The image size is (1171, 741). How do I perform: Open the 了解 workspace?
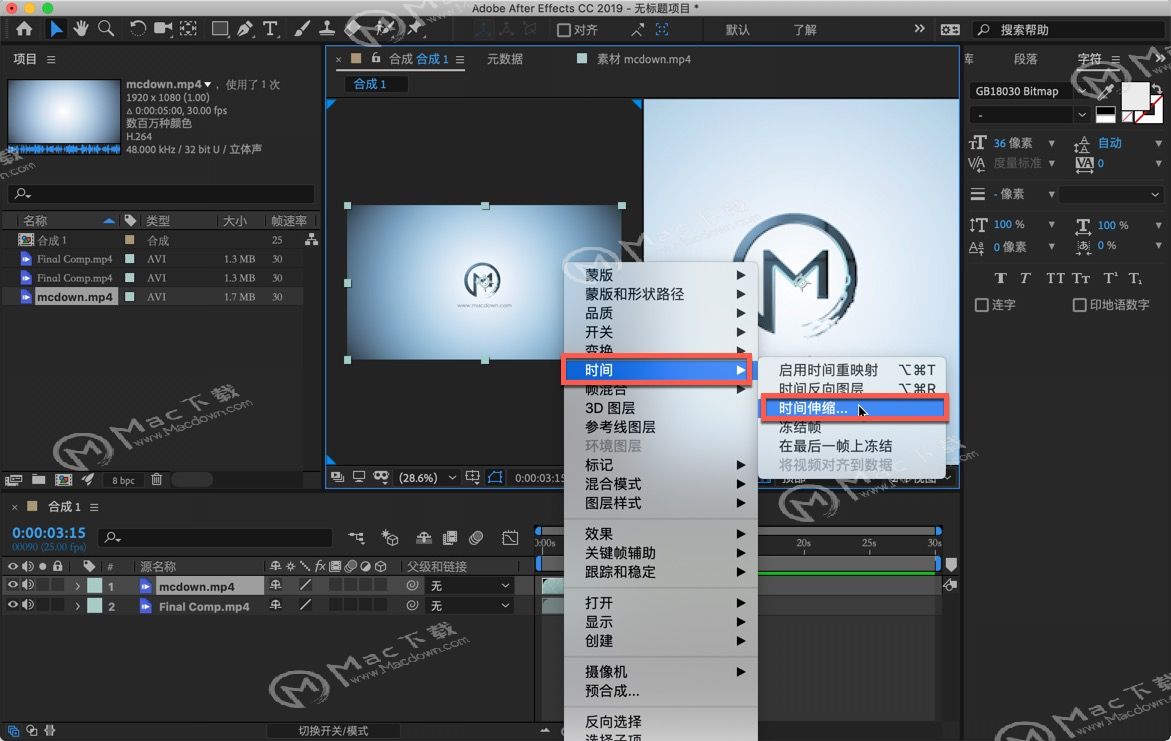coord(805,30)
